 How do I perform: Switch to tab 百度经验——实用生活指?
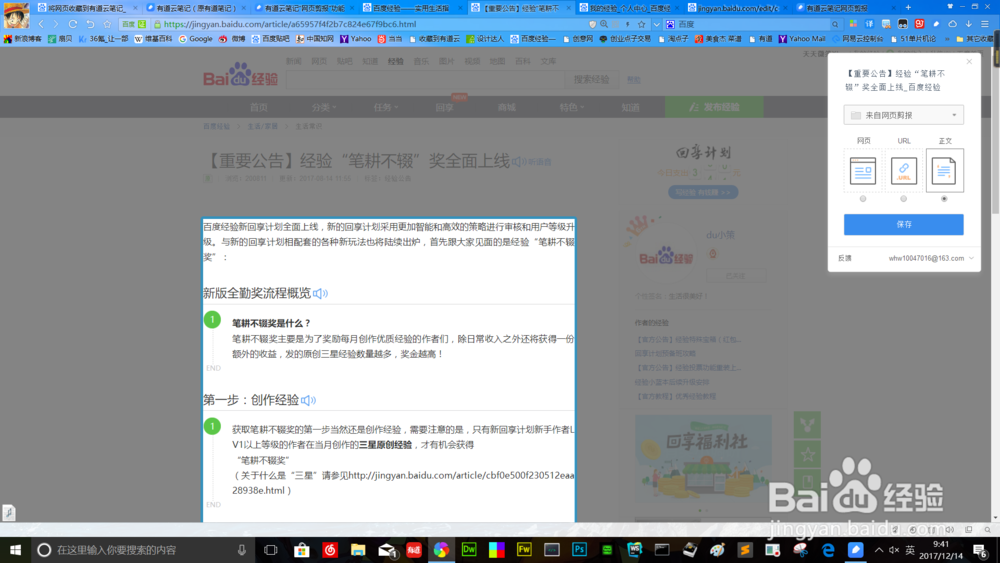click(412, 8)
